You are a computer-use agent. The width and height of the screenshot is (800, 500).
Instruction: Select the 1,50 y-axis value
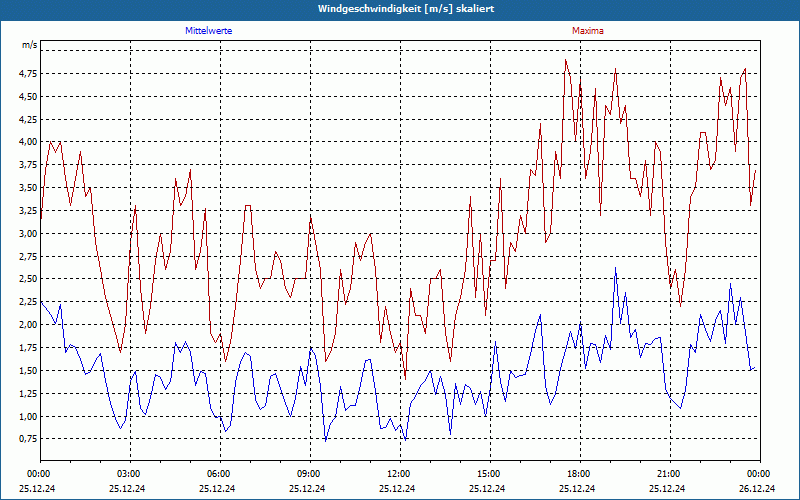click(29, 370)
